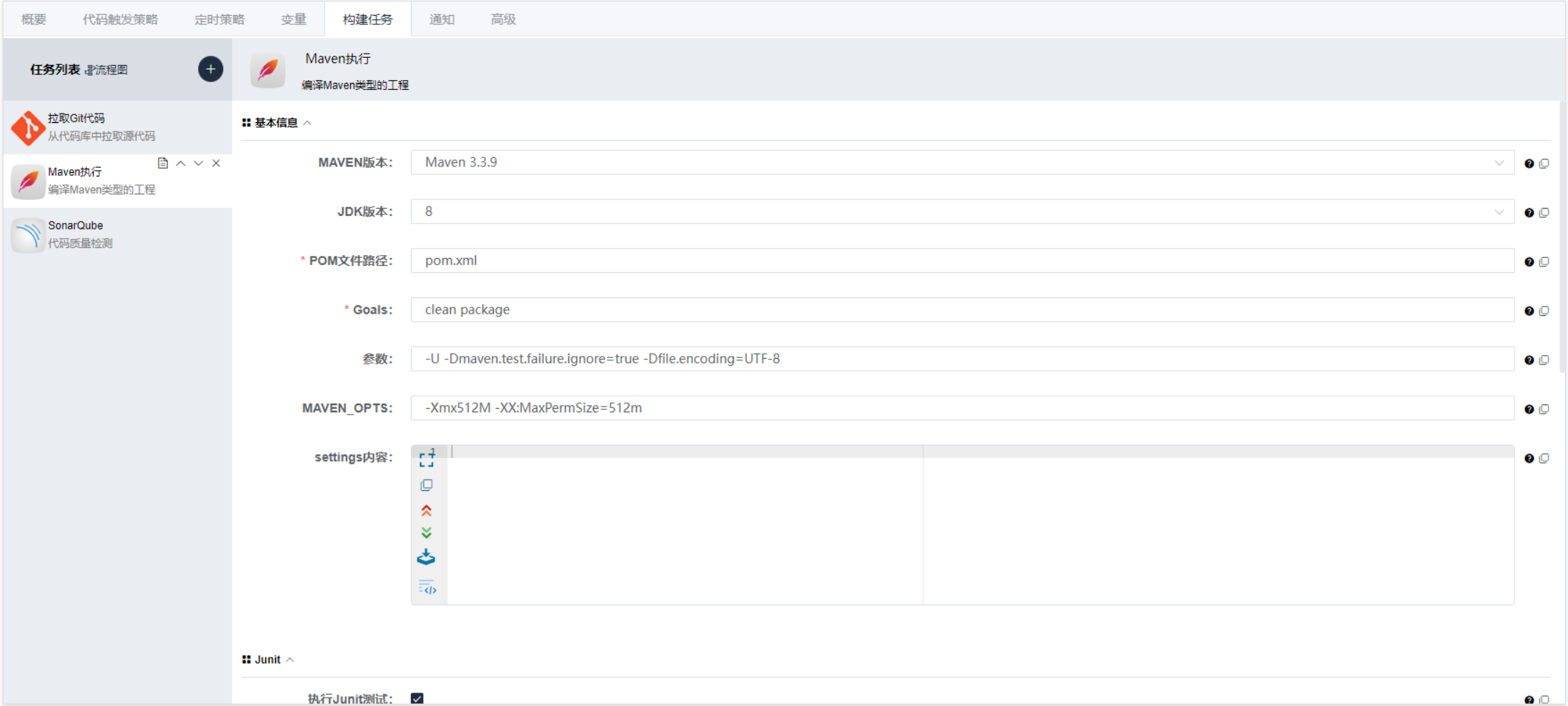Switch to the 代码触发策略 tab
Viewport: 1568px width, 706px height.
coord(120,19)
